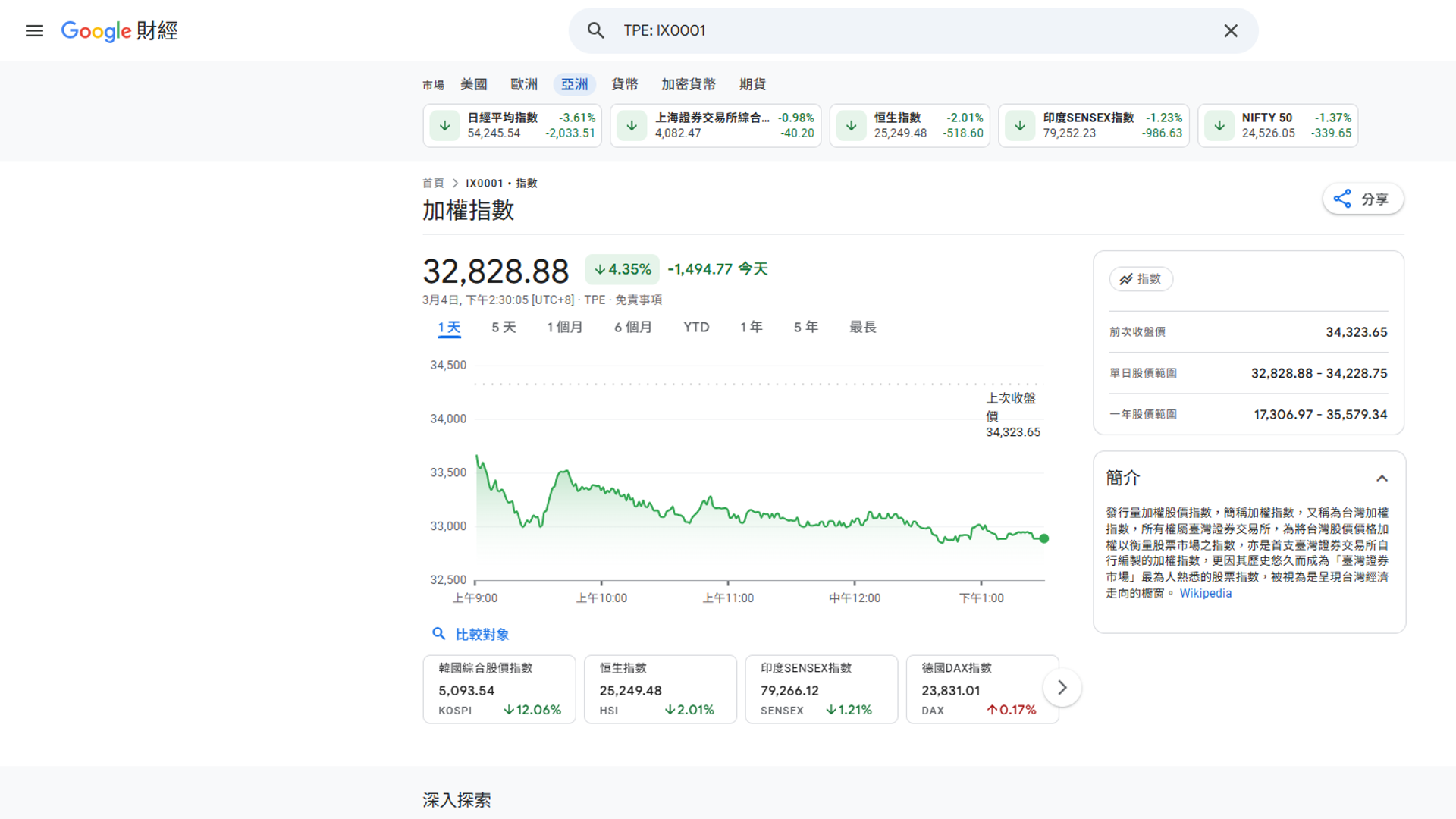The width and height of the screenshot is (1456, 819).
Task: Select the YTD chart time range
Action: 695,327
